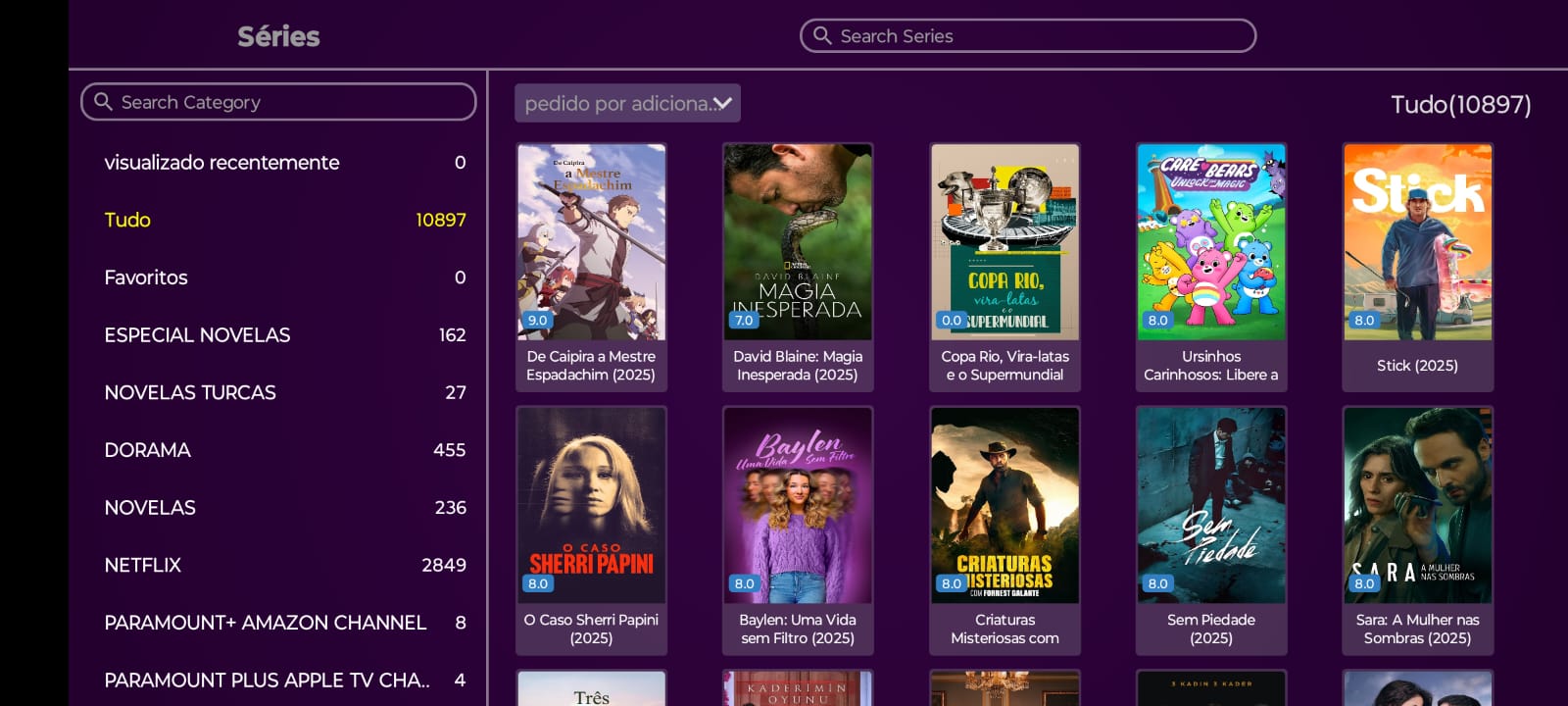Focus the Search Series input field
The height and width of the screenshot is (706, 1568).
click(x=1028, y=35)
